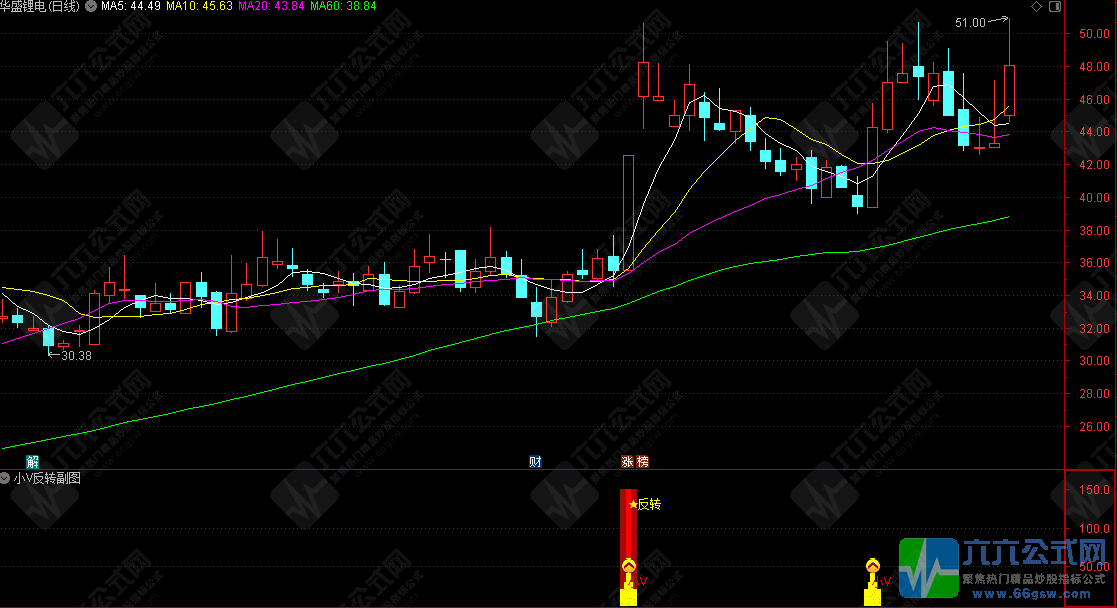The height and width of the screenshot is (608, 1117).
Task: Click the ★反转 reversal signal label
Action: point(644,504)
